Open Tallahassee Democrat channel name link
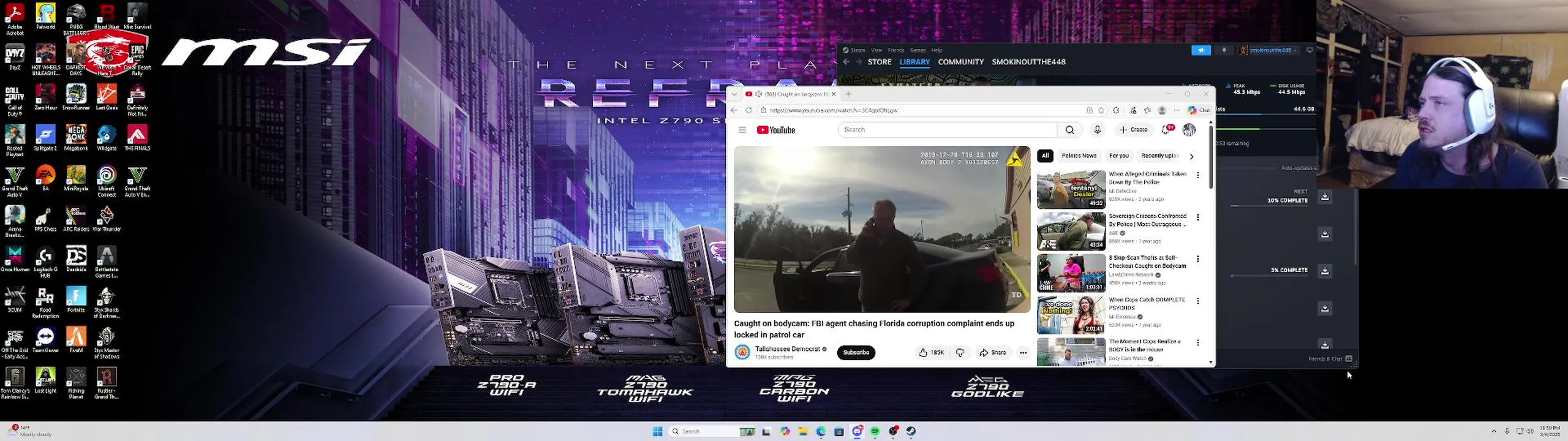Image resolution: width=1568 pixels, height=441 pixels. point(787,349)
